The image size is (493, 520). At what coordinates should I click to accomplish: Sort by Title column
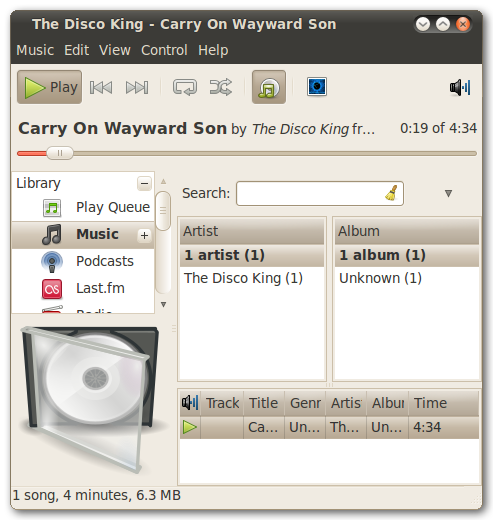[x=264, y=403]
